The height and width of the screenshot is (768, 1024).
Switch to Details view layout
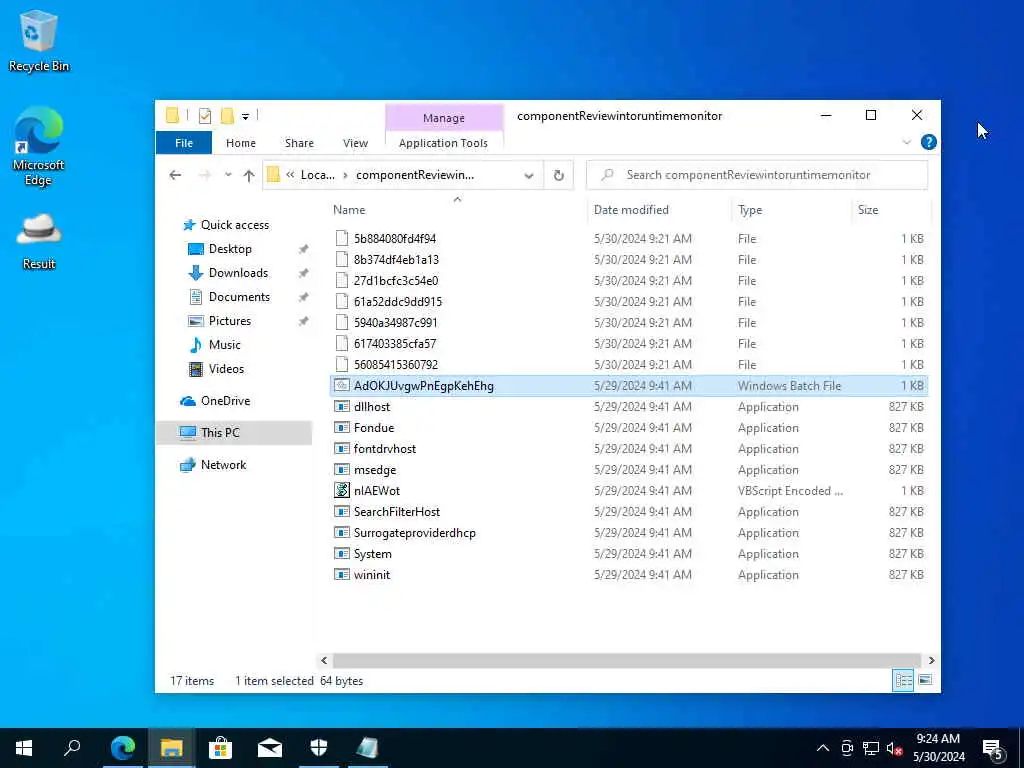pyautogui.click(x=904, y=681)
